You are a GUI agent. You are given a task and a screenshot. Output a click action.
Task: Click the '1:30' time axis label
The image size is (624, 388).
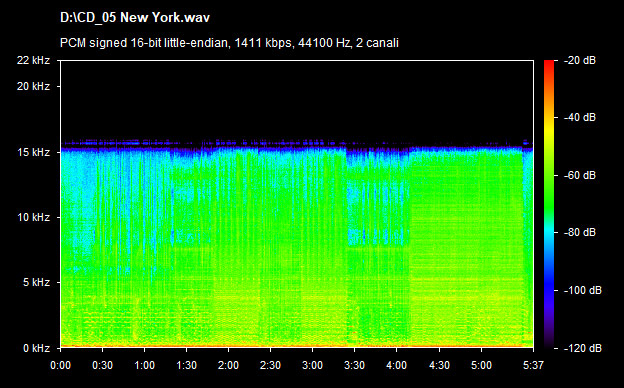pyautogui.click(x=186, y=365)
